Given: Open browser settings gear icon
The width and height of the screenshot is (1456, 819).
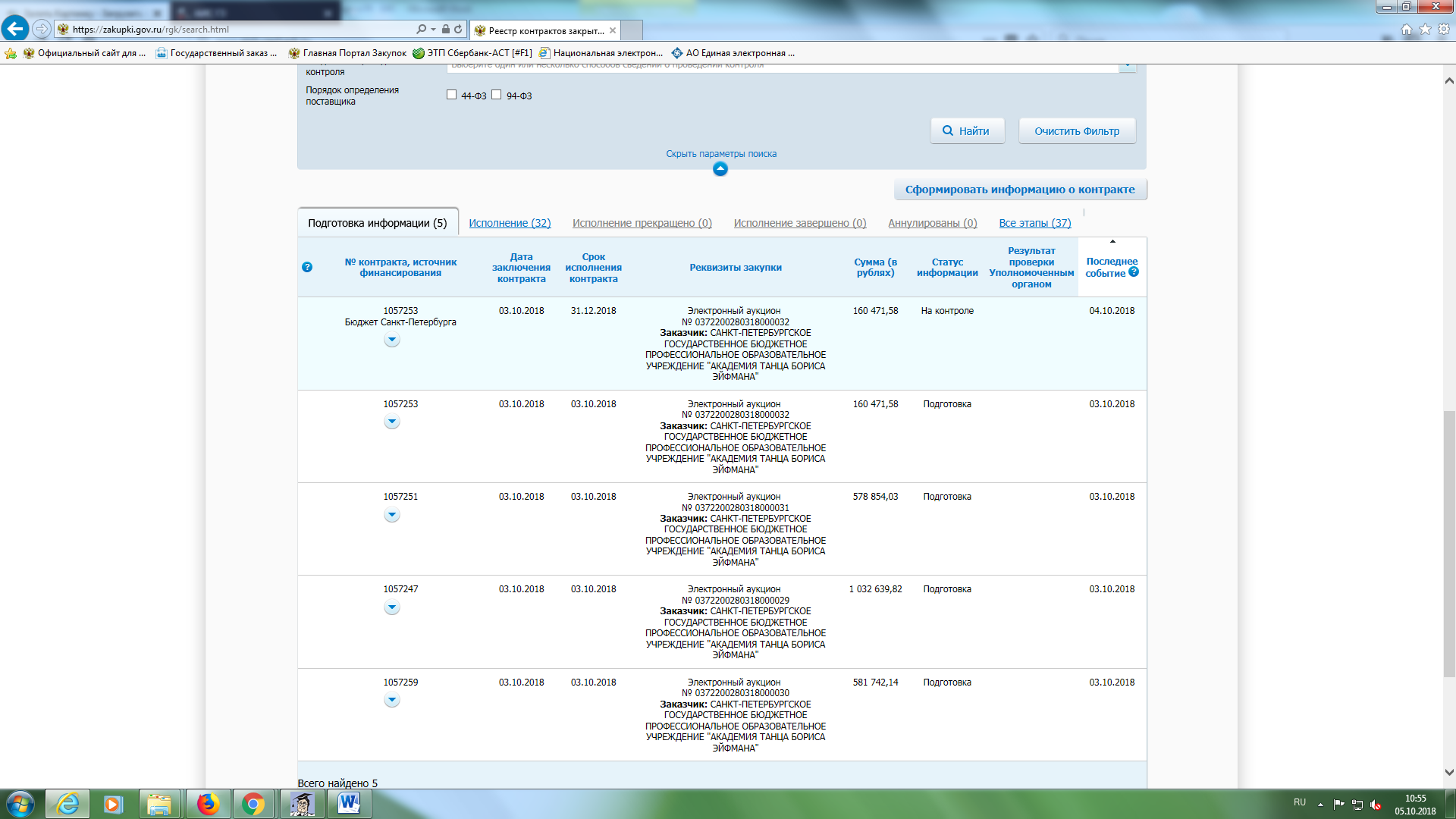Looking at the screenshot, I should (1444, 29).
